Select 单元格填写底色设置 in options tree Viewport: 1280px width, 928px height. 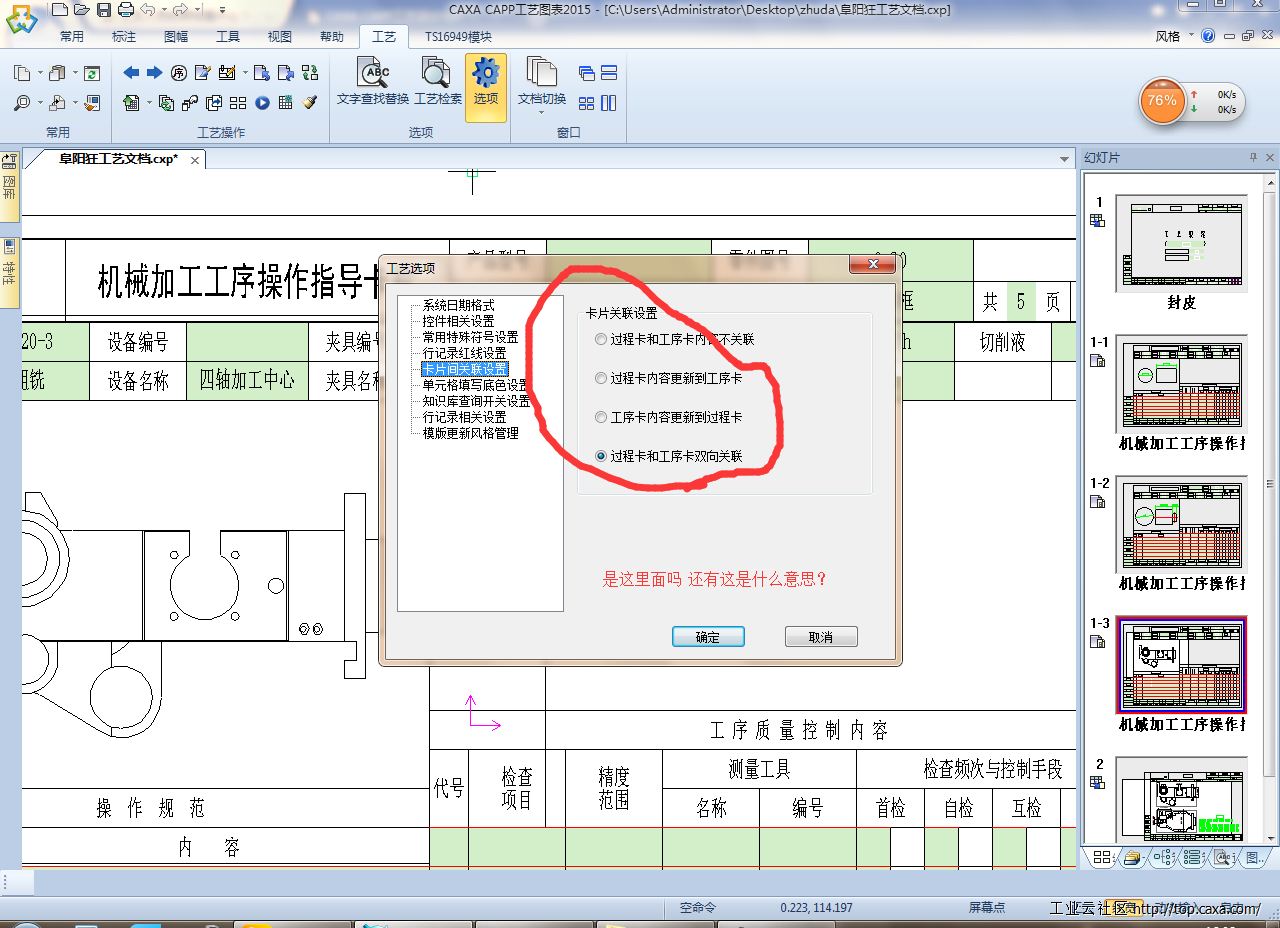tap(475, 385)
